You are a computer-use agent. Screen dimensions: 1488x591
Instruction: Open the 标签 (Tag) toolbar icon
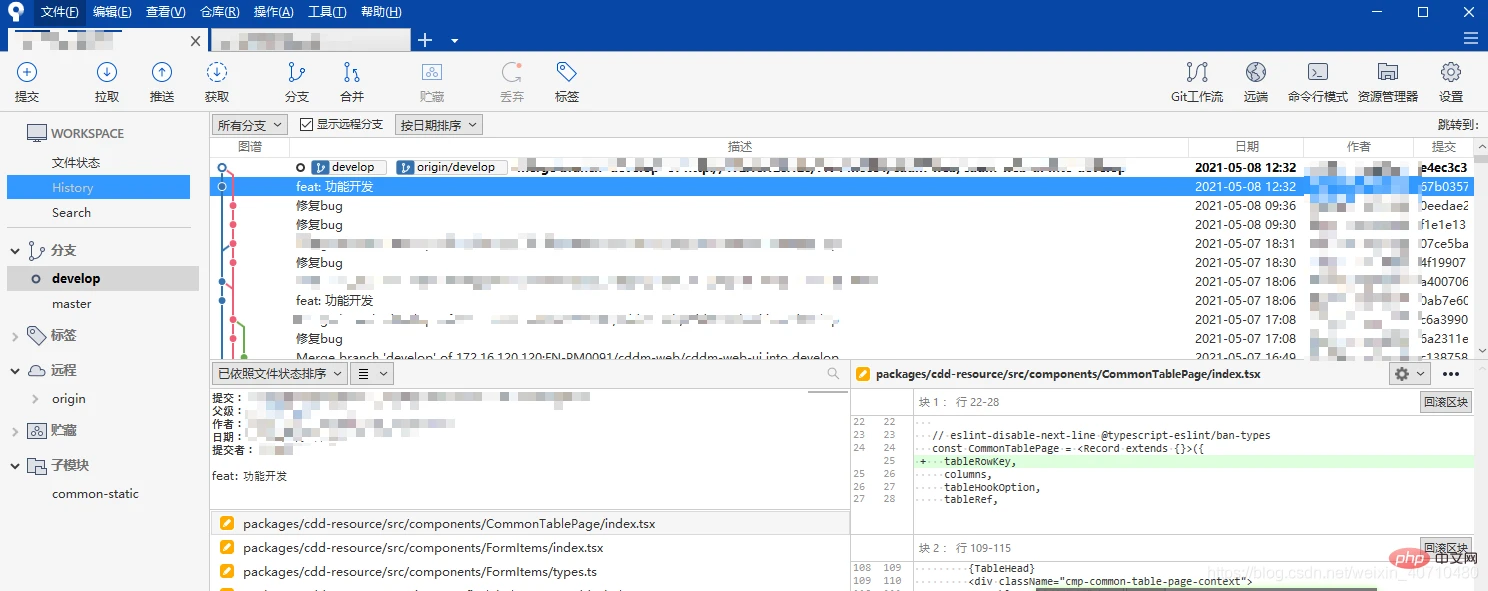point(566,73)
